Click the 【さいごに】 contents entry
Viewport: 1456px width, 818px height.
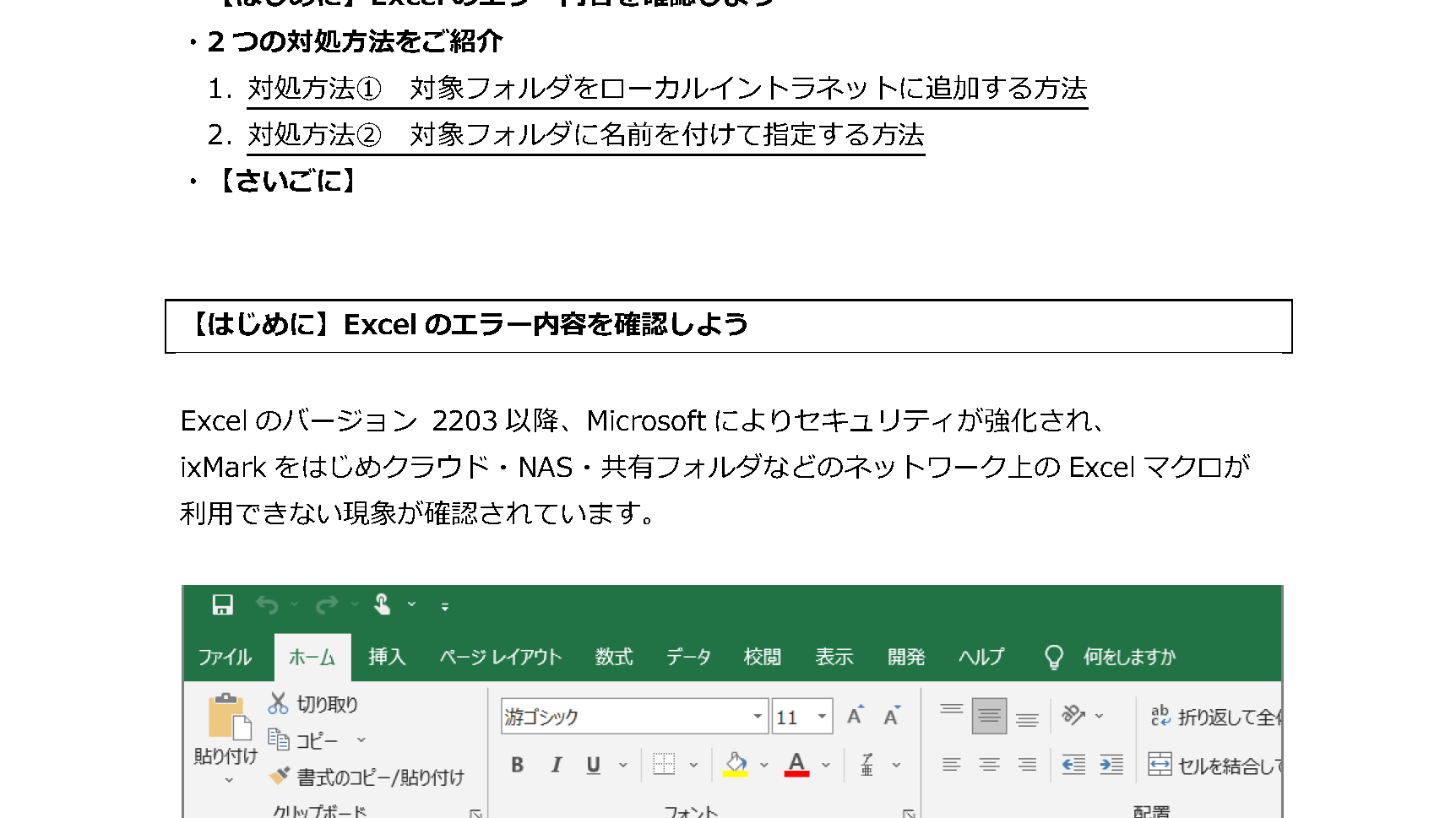[x=290, y=180]
